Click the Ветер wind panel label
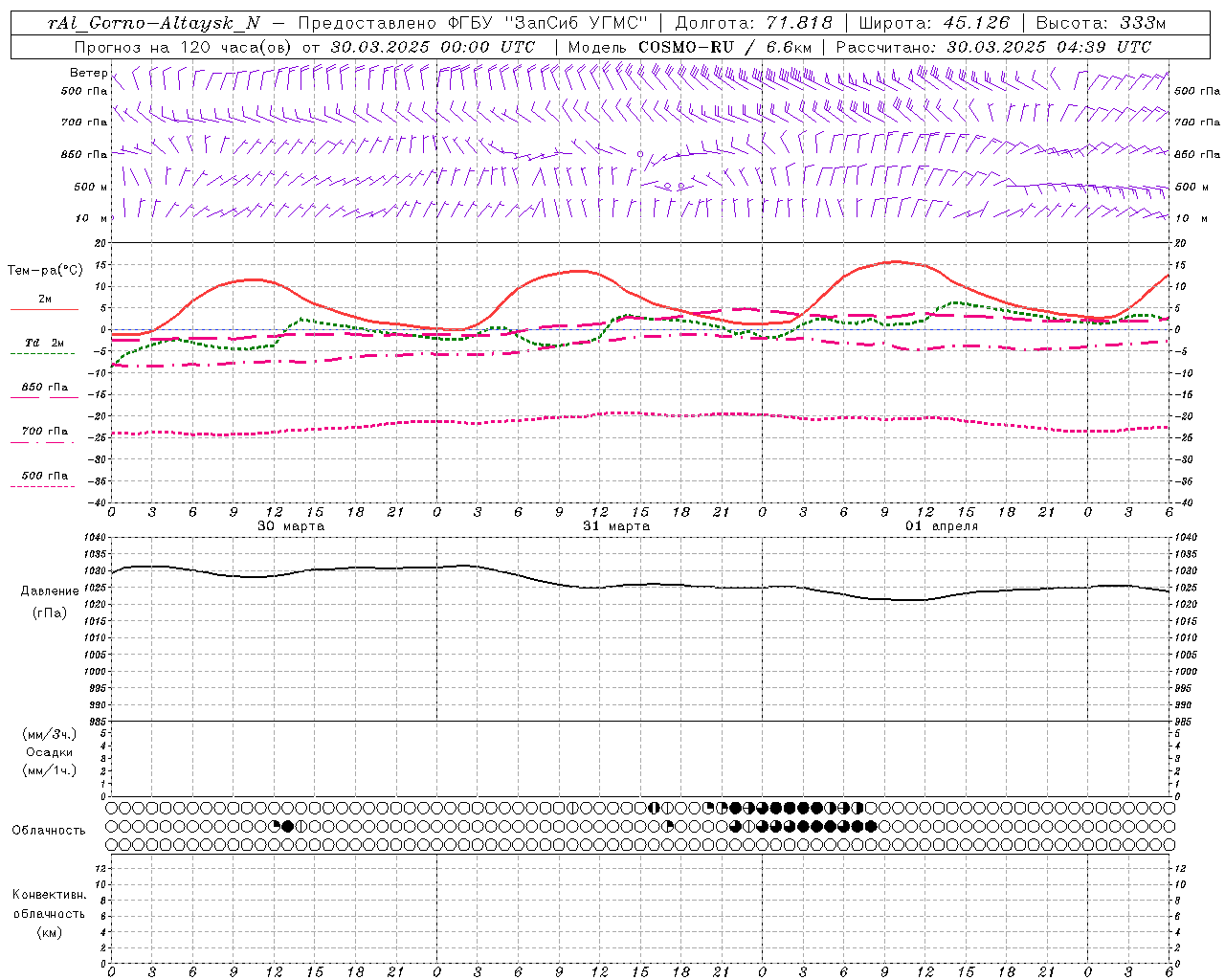 coord(88,73)
